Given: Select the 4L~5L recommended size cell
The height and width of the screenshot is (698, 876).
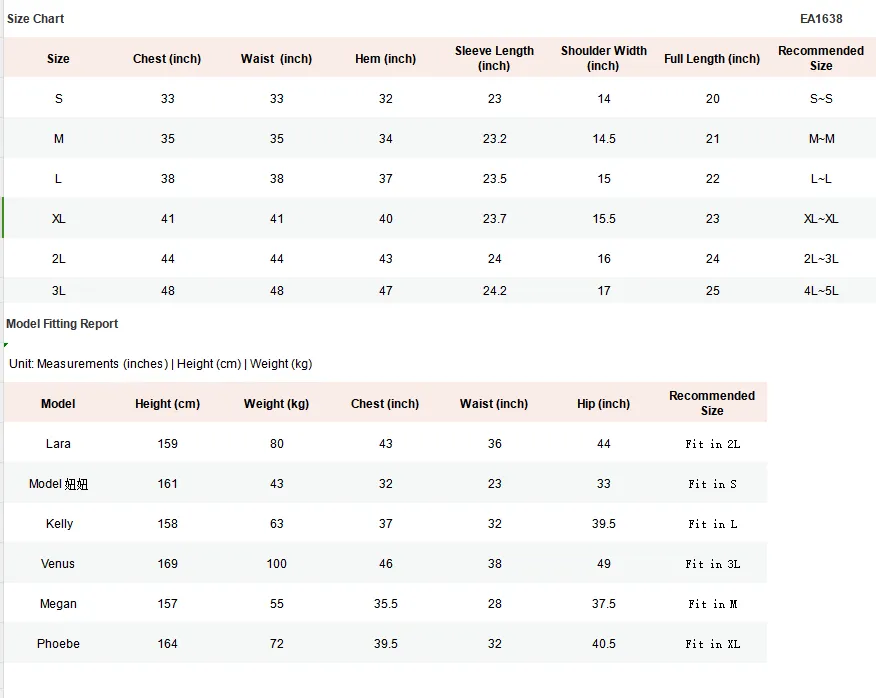Looking at the screenshot, I should pos(821,291).
